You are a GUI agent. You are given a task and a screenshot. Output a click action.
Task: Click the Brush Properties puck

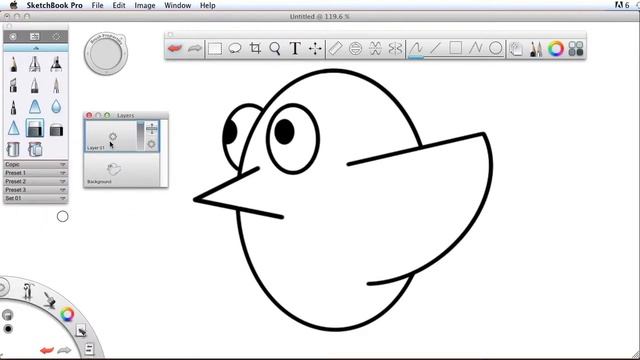click(x=106, y=53)
